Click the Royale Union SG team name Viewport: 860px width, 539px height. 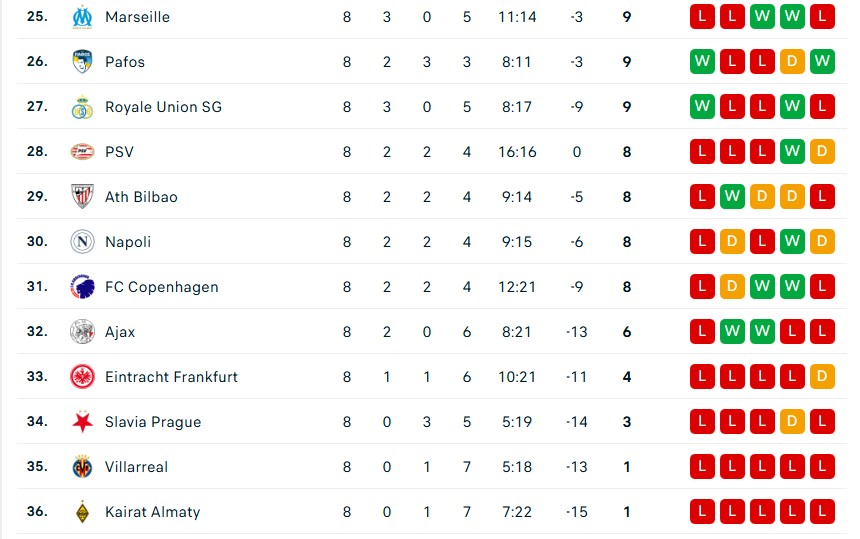click(163, 107)
